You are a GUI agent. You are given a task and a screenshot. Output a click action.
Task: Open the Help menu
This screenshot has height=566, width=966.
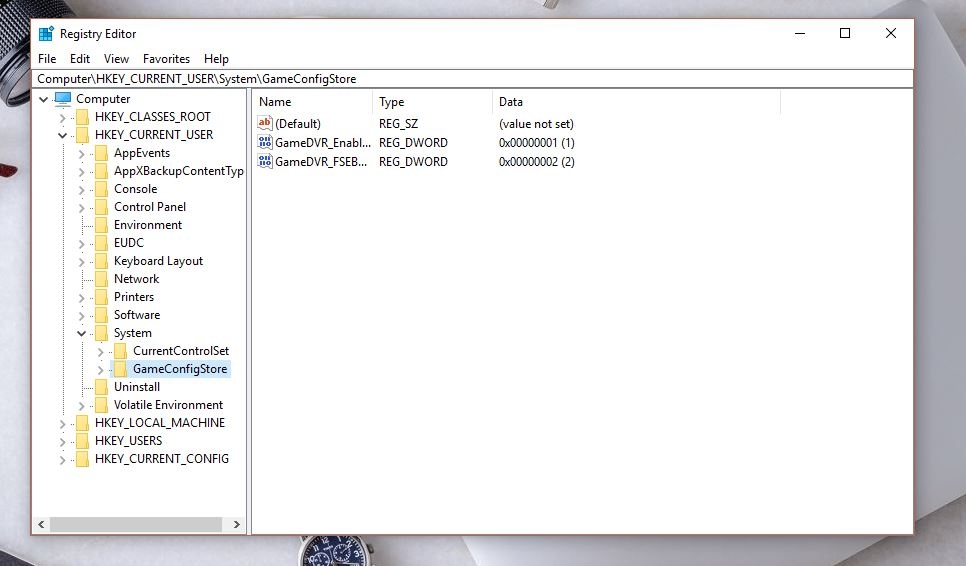pyautogui.click(x=216, y=59)
